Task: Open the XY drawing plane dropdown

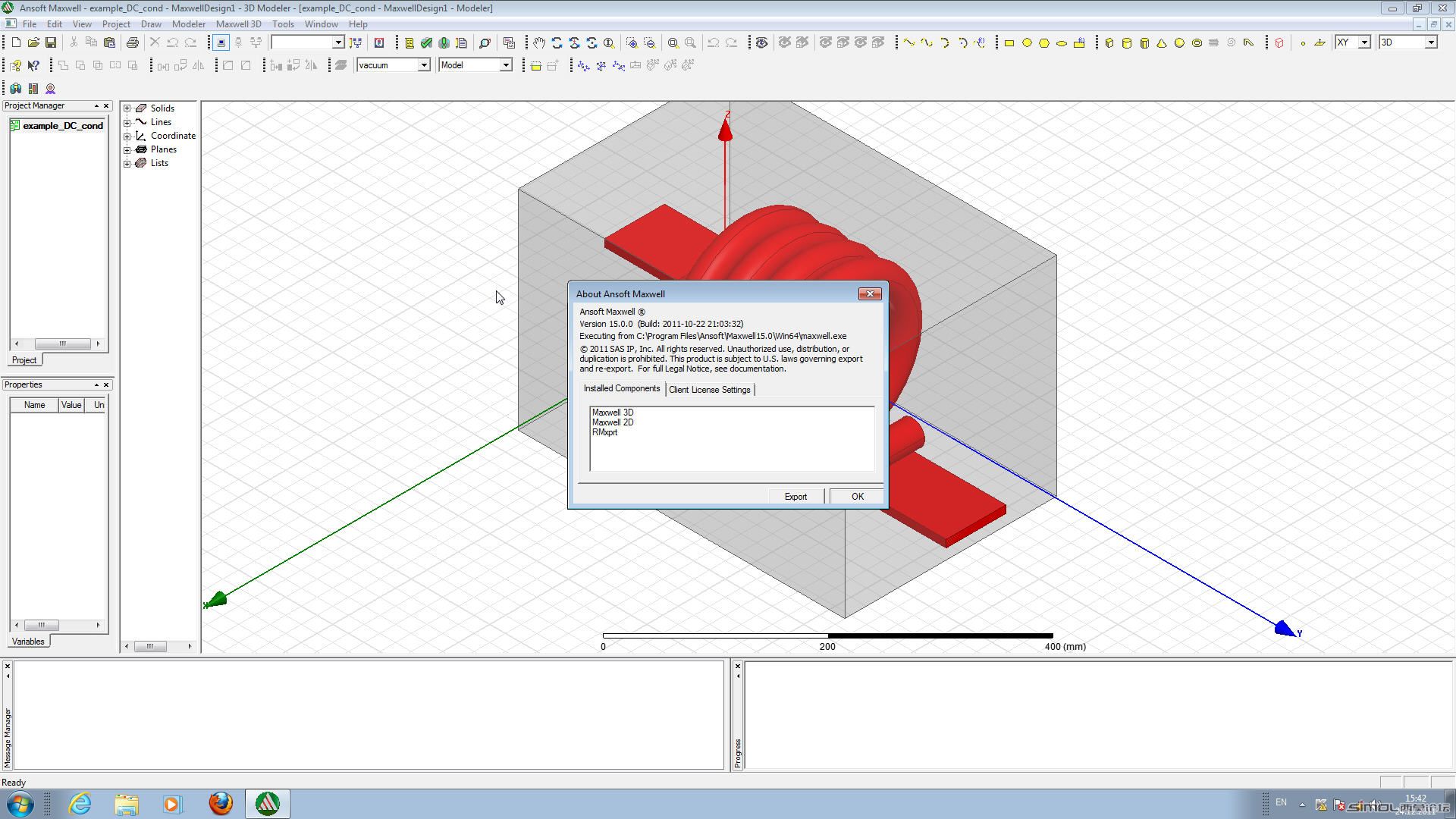Action: [x=1363, y=42]
